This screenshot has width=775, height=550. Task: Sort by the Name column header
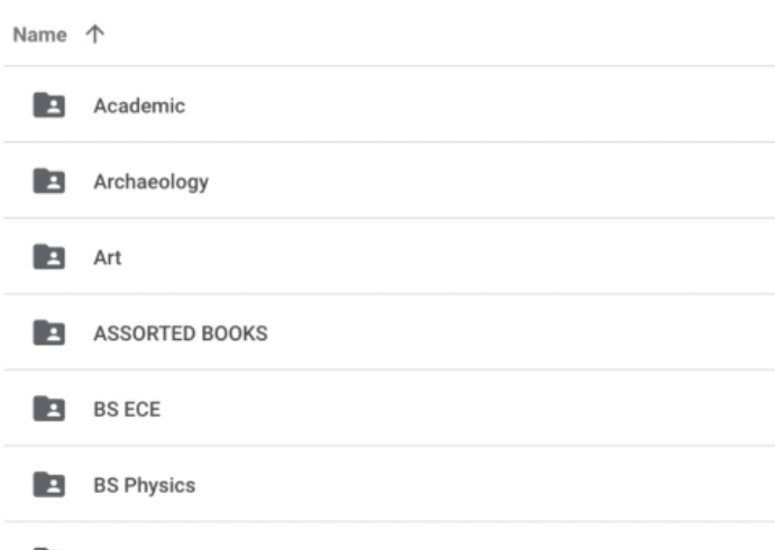tap(40, 35)
